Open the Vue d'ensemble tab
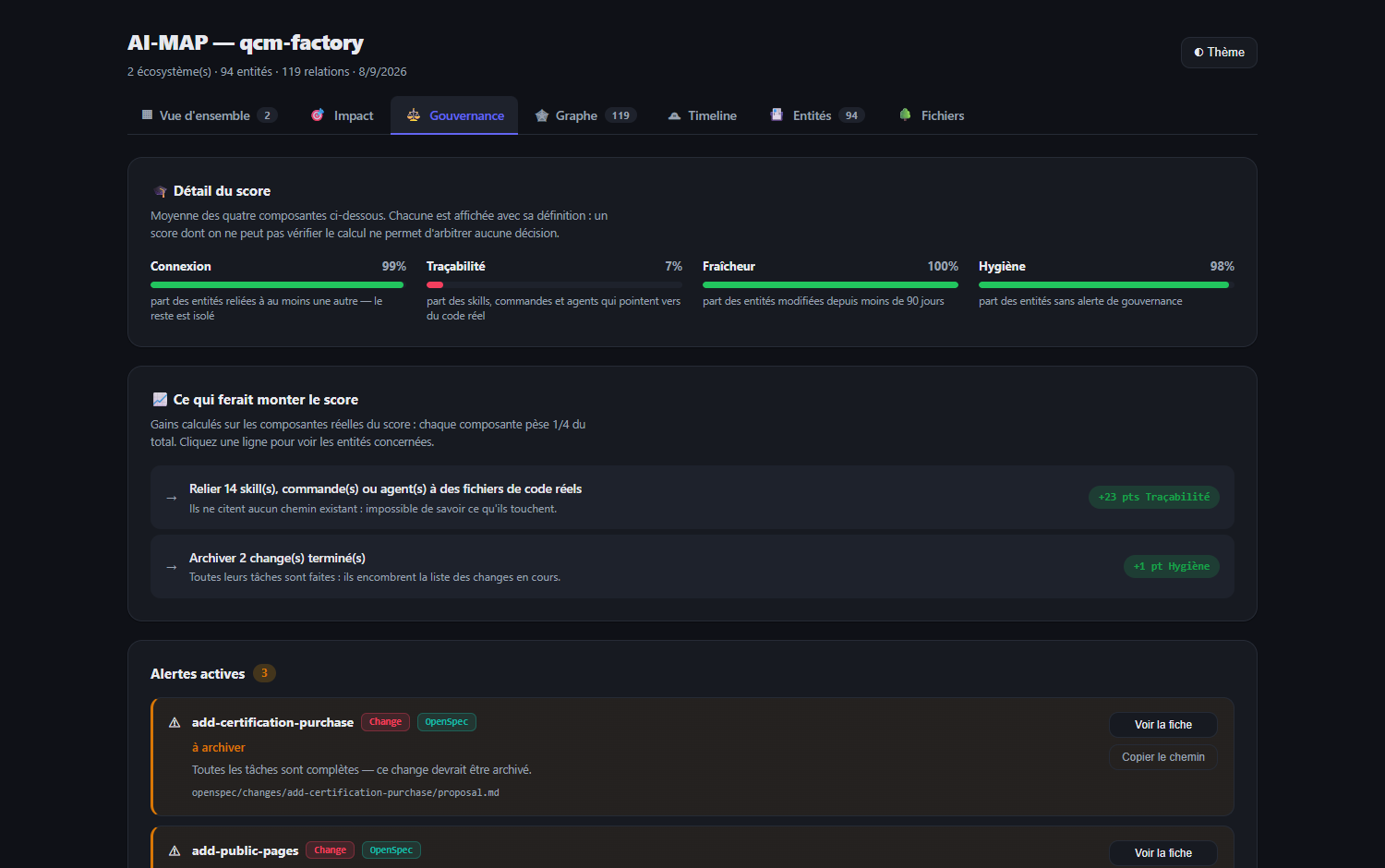Image resolution: width=1385 pixels, height=868 pixels. click(x=209, y=115)
